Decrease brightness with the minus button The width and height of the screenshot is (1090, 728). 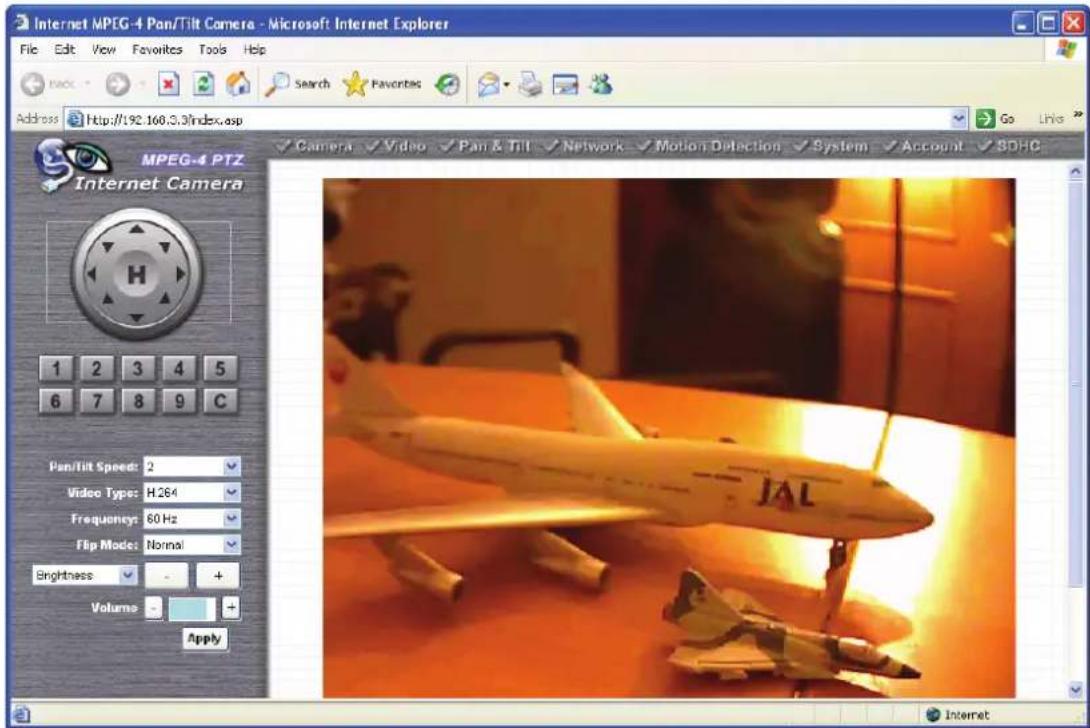tap(166, 576)
